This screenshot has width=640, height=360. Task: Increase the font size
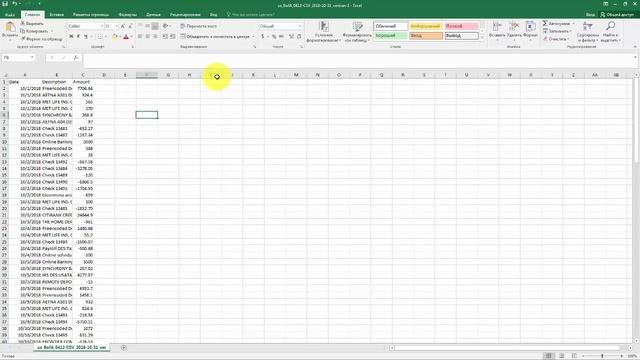pos(123,26)
